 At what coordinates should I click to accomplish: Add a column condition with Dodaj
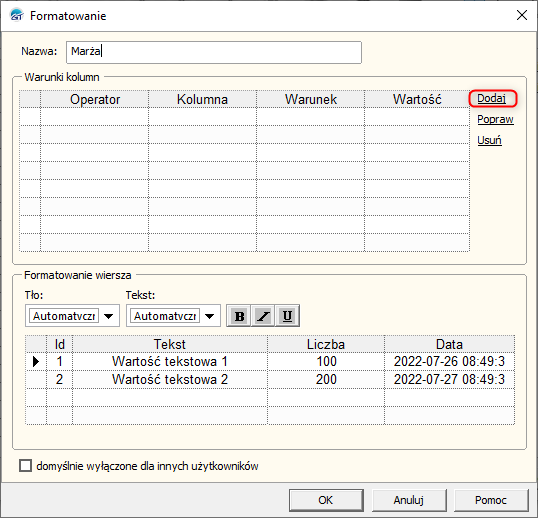(x=491, y=98)
